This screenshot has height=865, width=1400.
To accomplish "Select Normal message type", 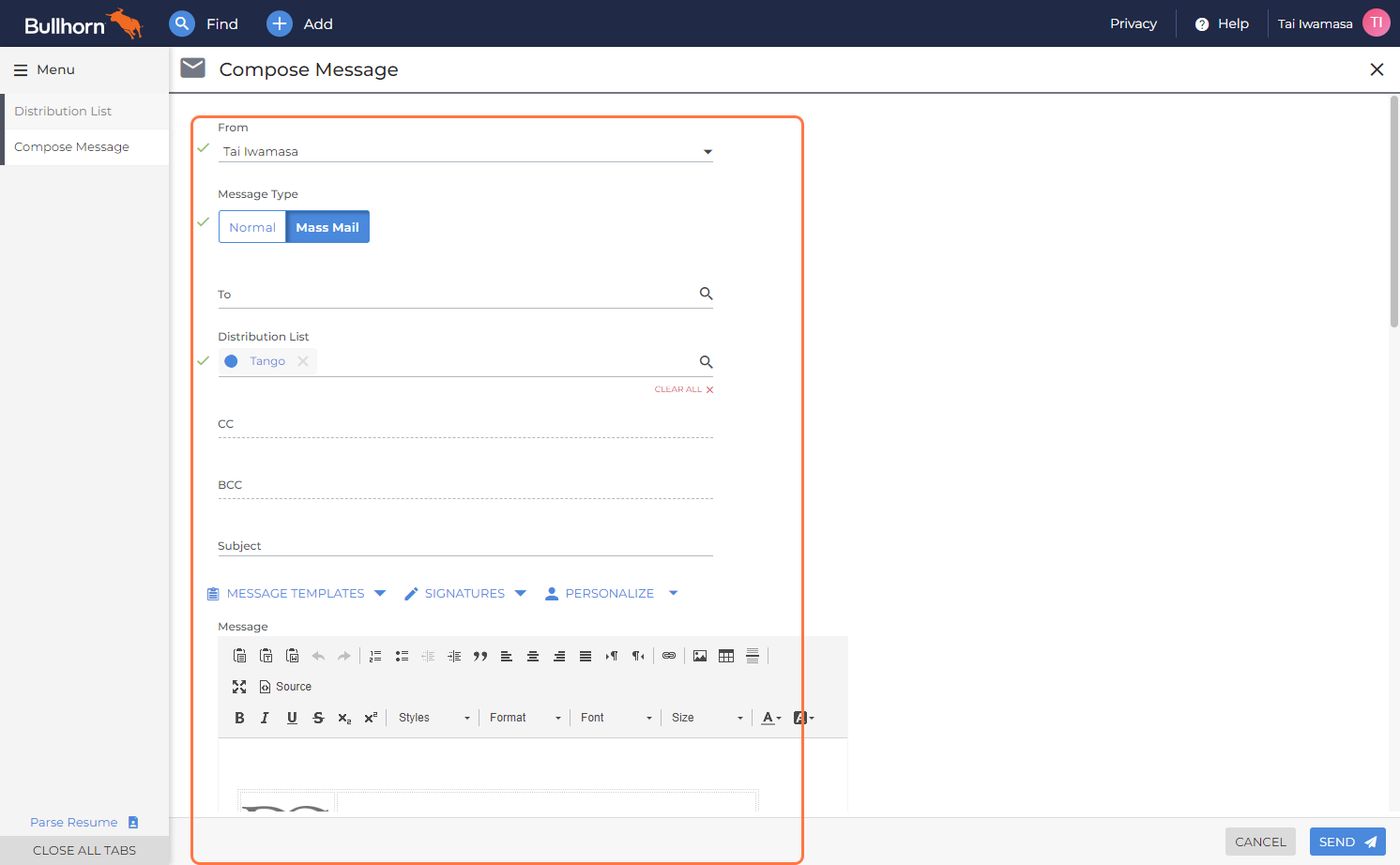I will 252,227.
